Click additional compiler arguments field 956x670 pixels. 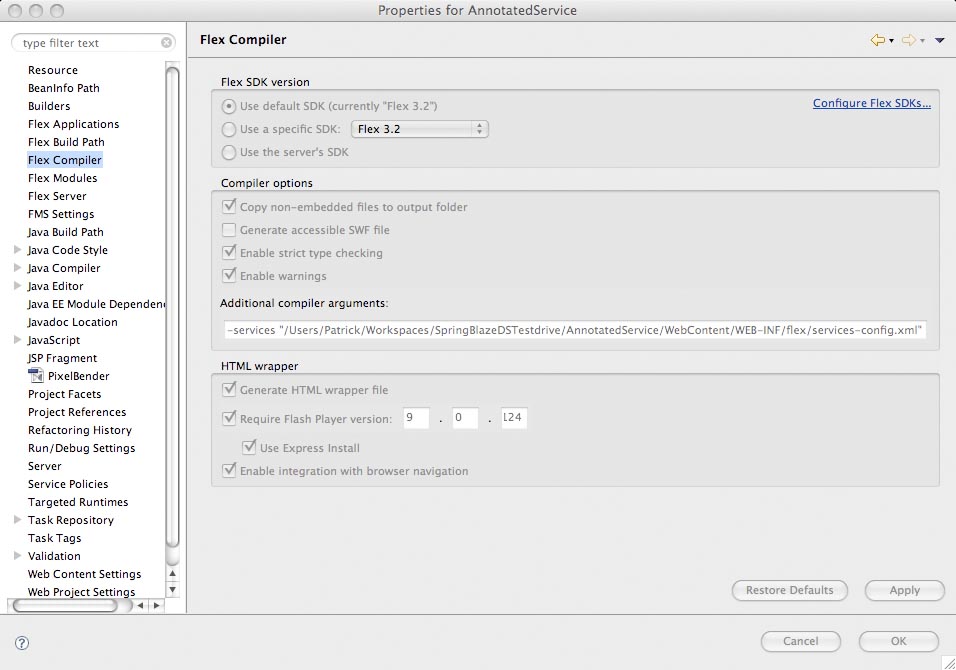point(575,330)
